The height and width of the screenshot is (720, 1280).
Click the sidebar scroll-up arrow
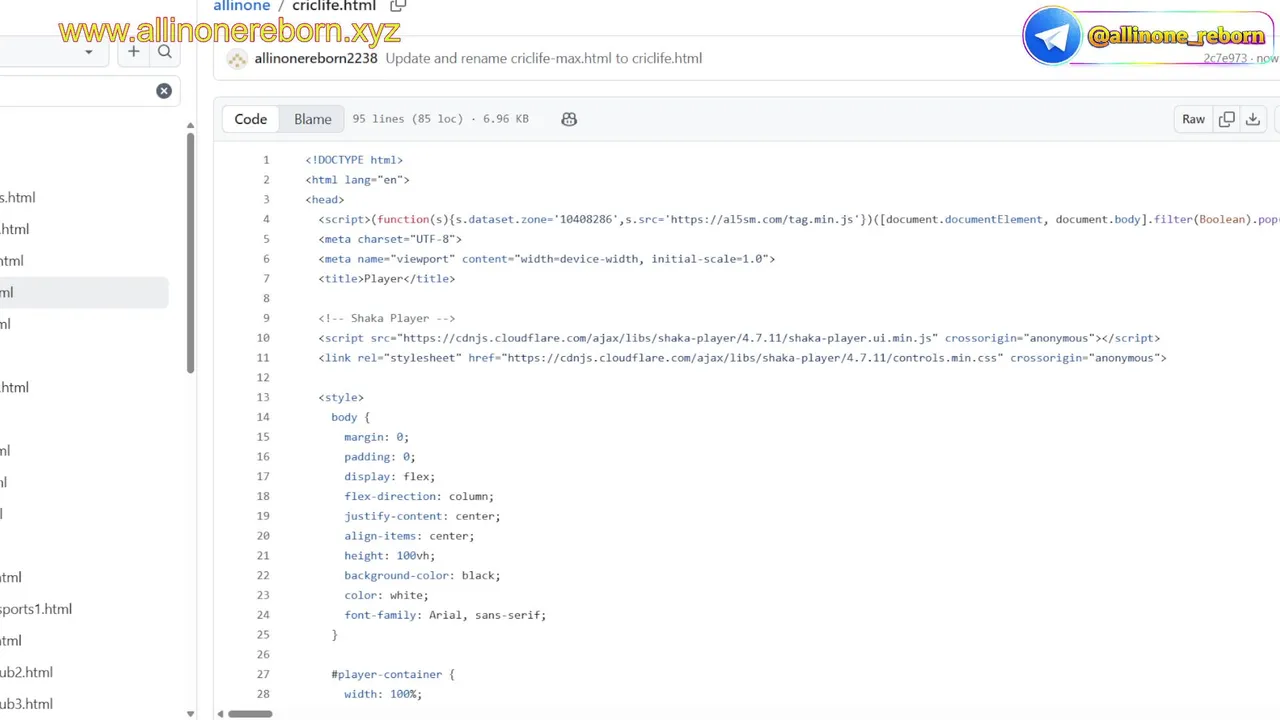[190, 126]
